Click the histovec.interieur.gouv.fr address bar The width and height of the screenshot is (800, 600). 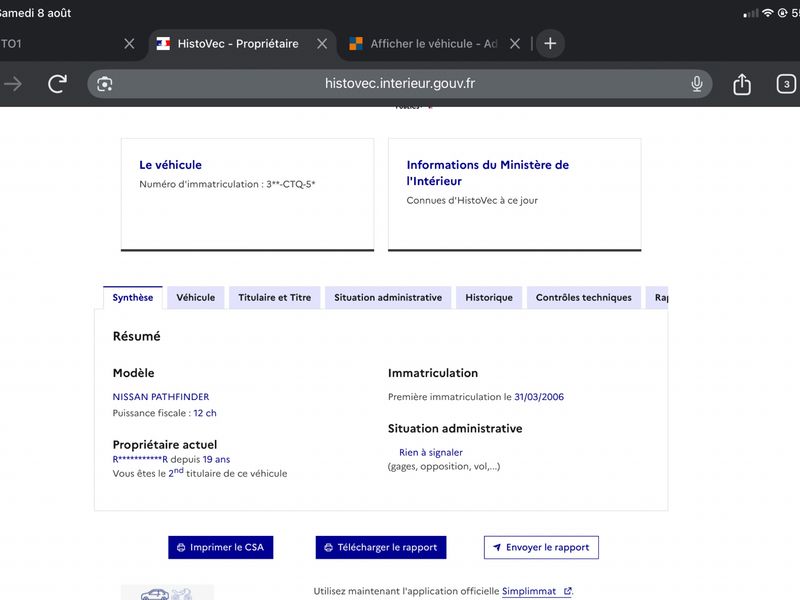(x=400, y=84)
